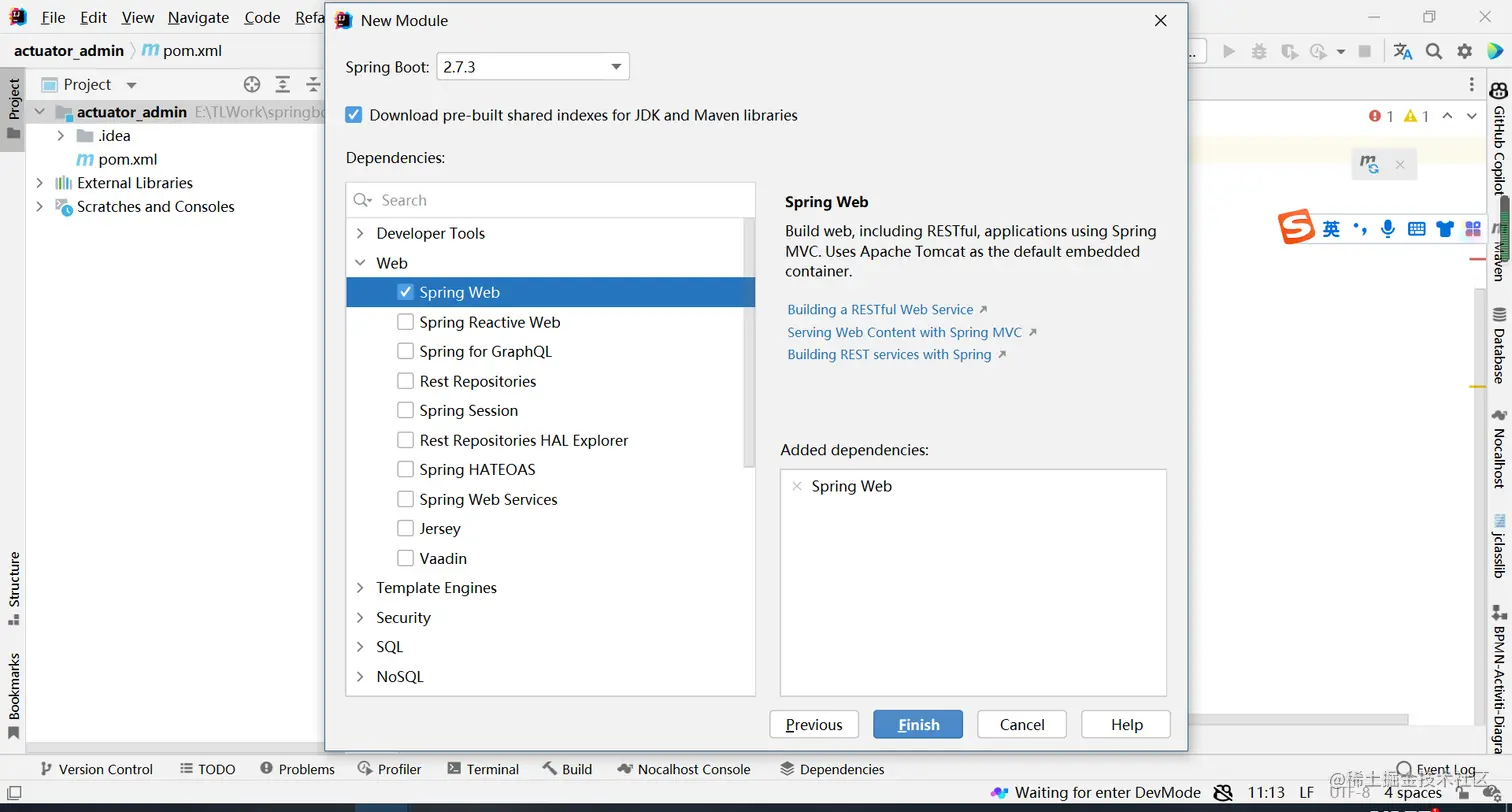This screenshot has height=812, width=1512.
Task: Click the Finish button
Action: tap(918, 725)
